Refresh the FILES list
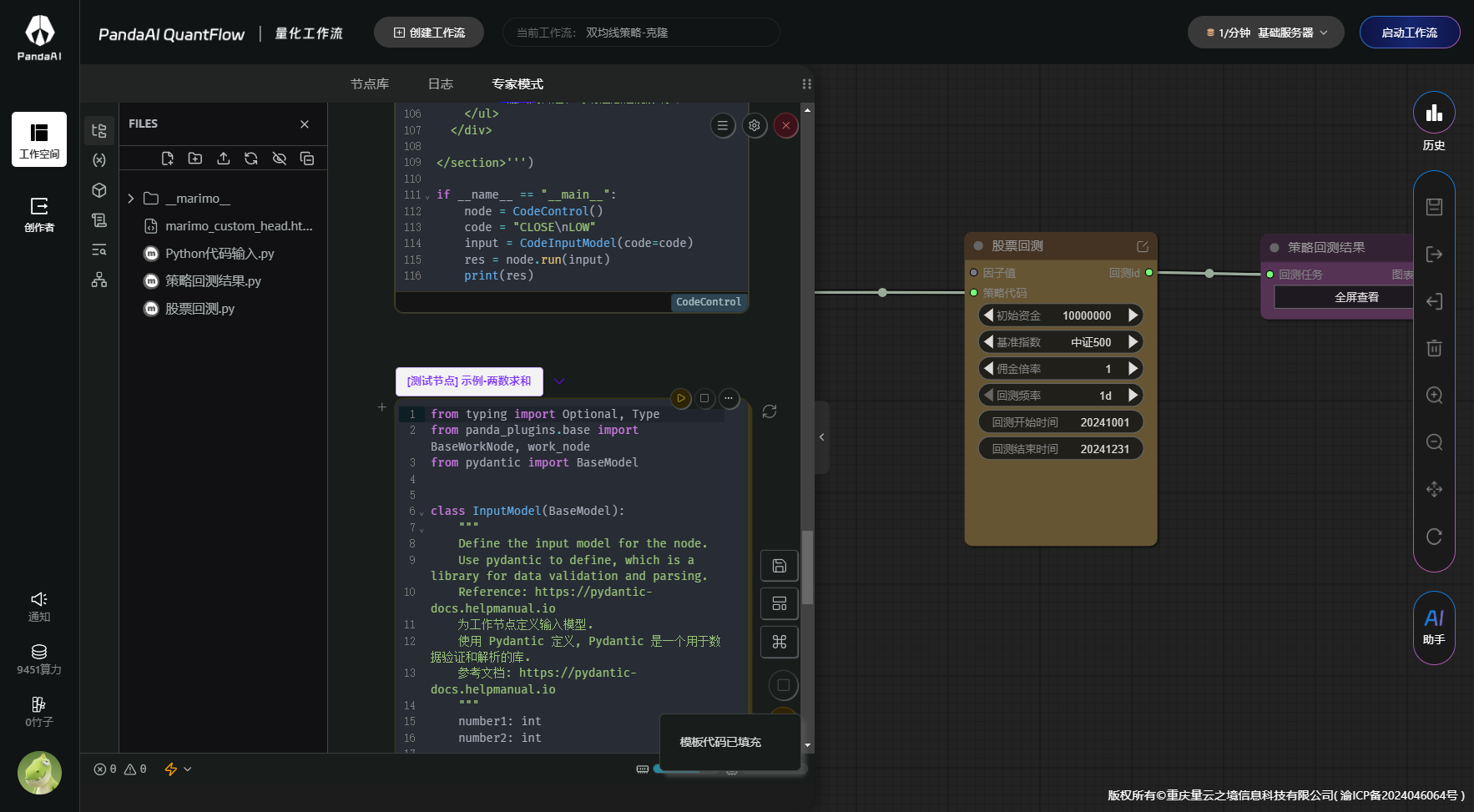The width and height of the screenshot is (1474, 812). pos(251,159)
